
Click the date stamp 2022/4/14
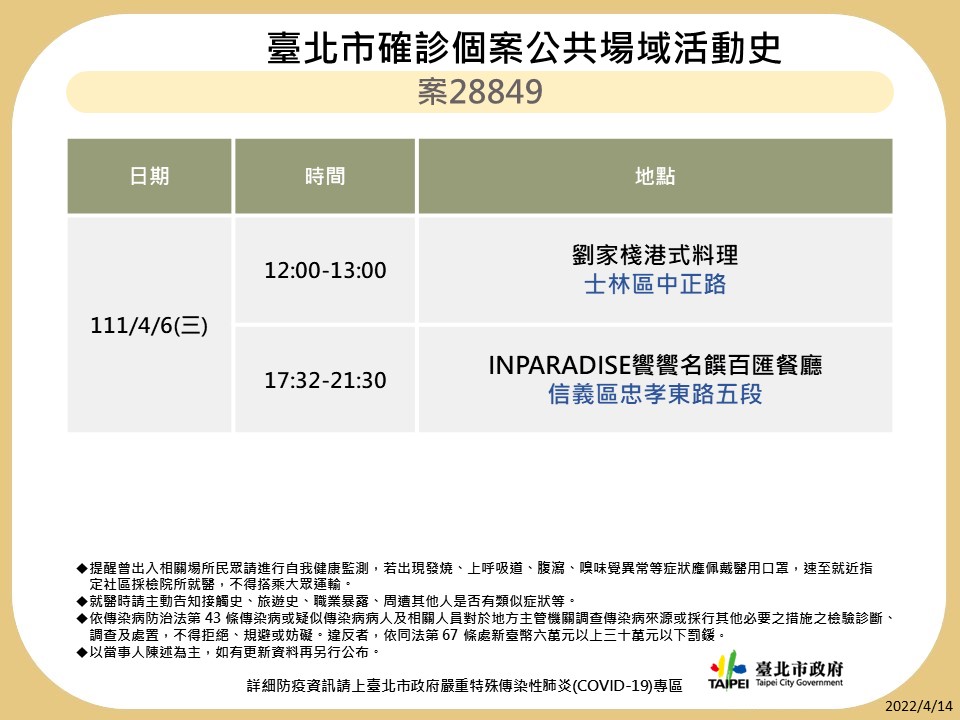(919, 705)
